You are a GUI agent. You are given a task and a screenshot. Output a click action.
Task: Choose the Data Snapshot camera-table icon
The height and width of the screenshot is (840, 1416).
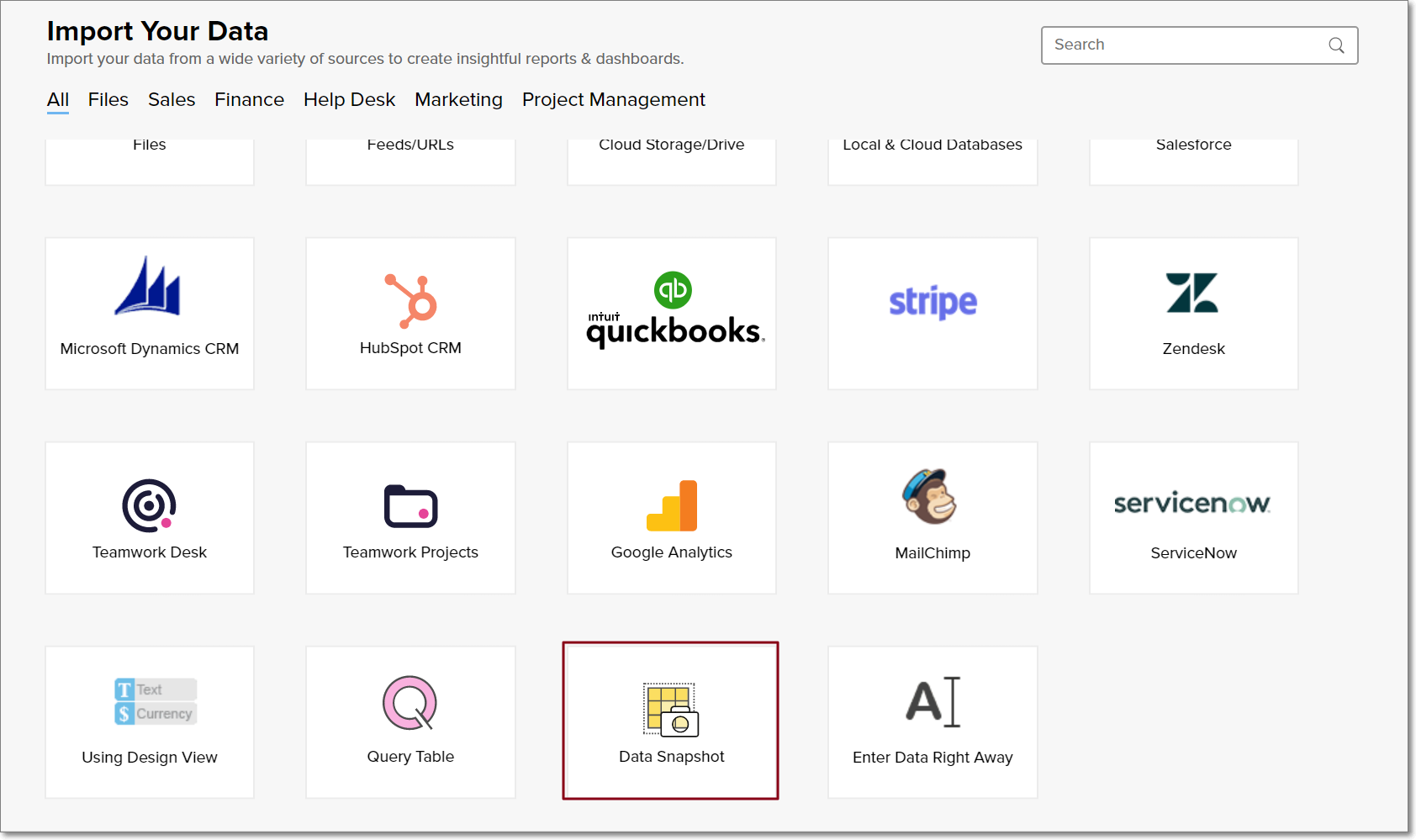[x=671, y=710]
